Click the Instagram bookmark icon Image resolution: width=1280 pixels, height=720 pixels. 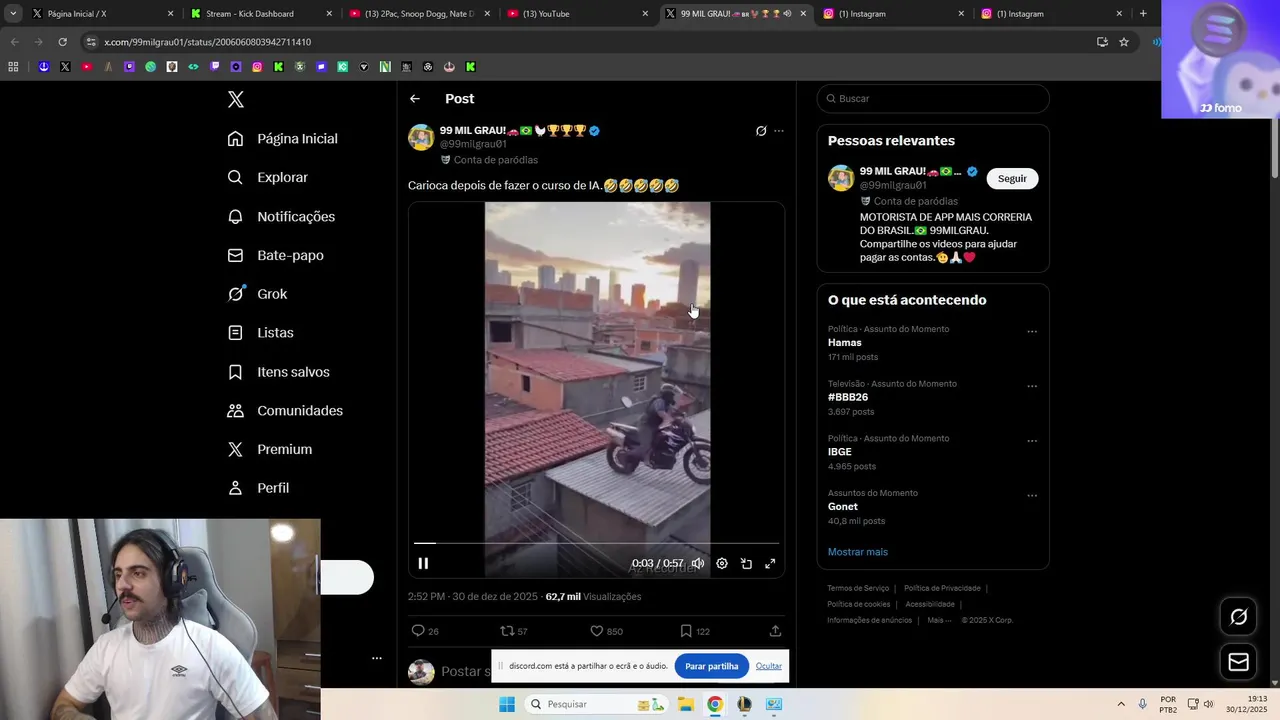click(x=257, y=67)
